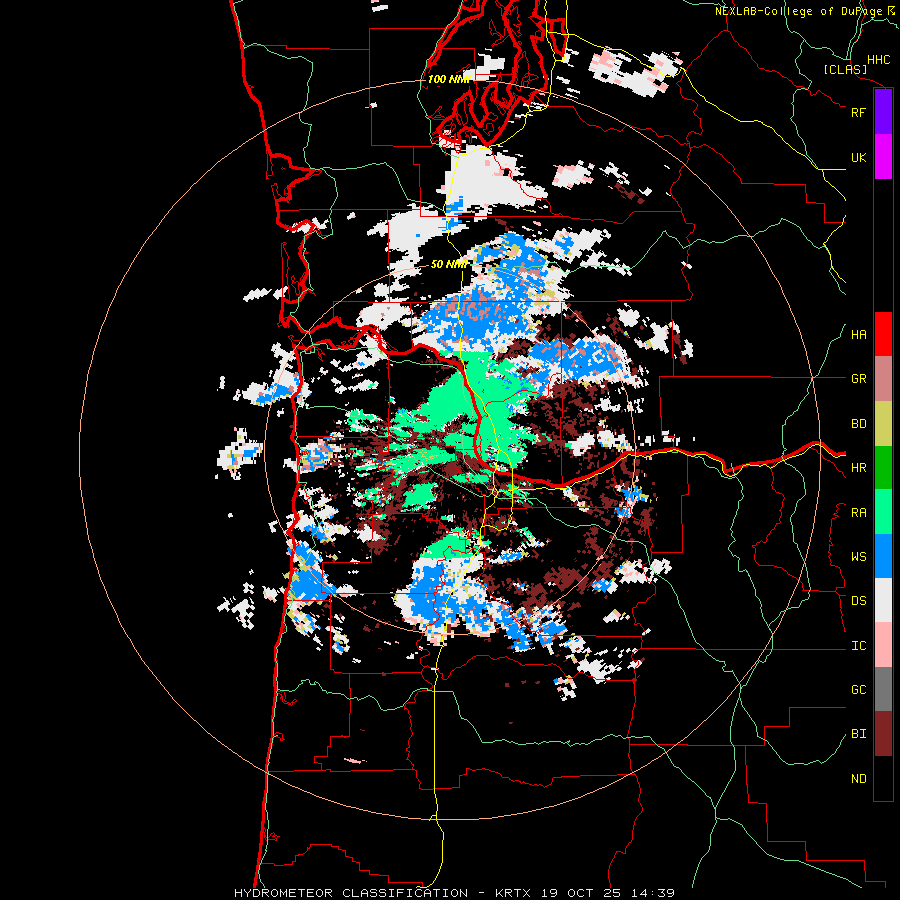Click the UK legend label
The width and height of the screenshot is (900, 900).
click(x=858, y=157)
